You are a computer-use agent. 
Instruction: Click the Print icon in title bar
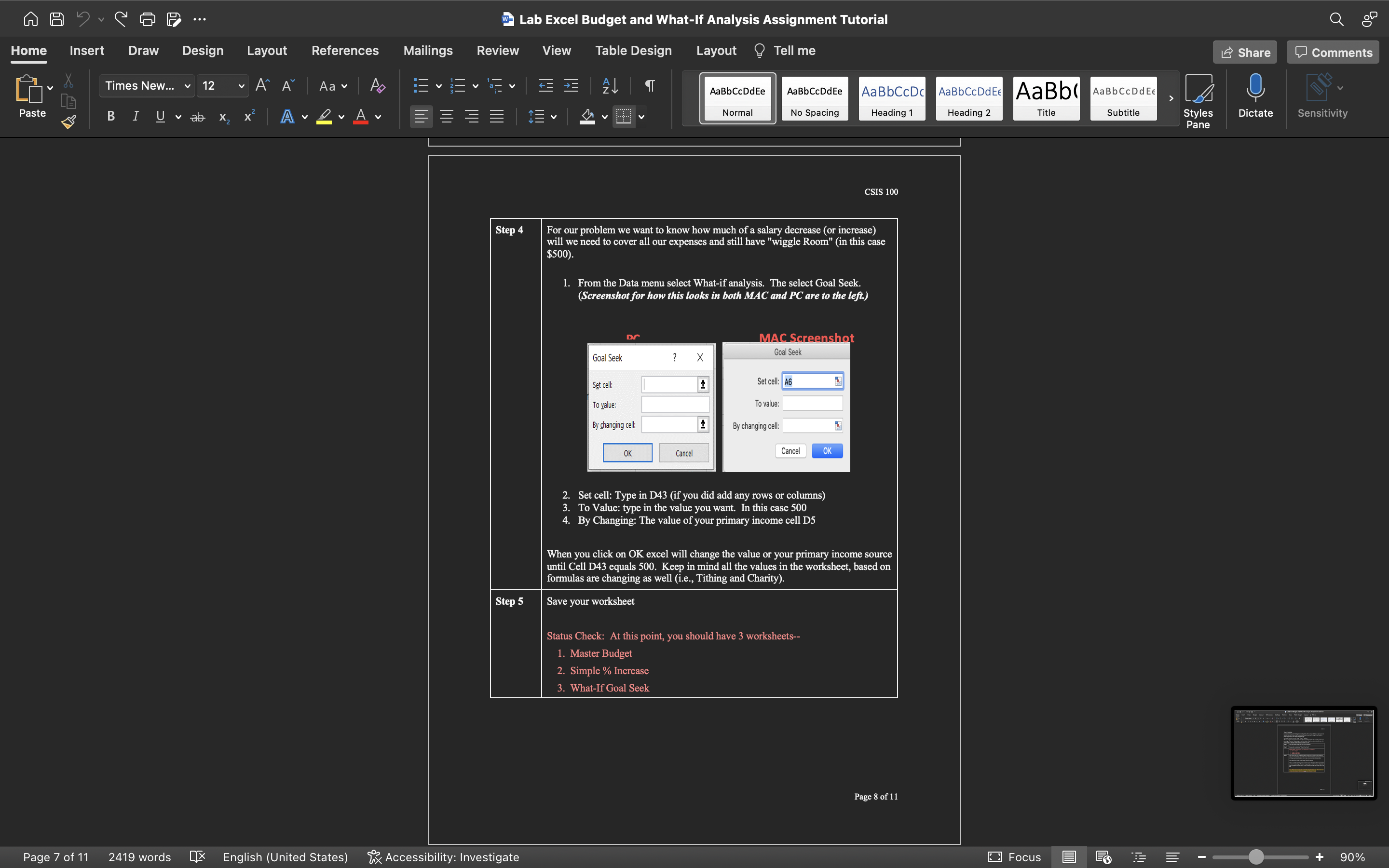[x=148, y=19]
